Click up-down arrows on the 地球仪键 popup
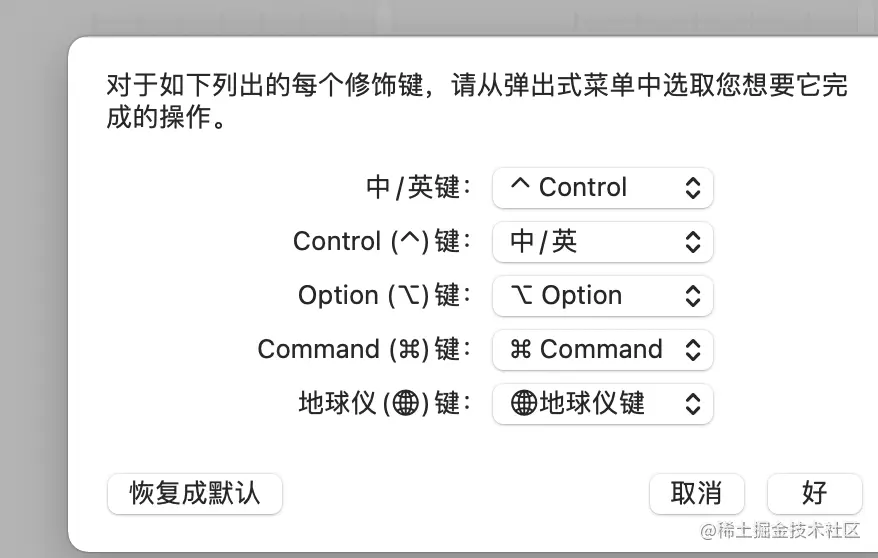Image resolution: width=878 pixels, height=558 pixels. click(x=692, y=403)
